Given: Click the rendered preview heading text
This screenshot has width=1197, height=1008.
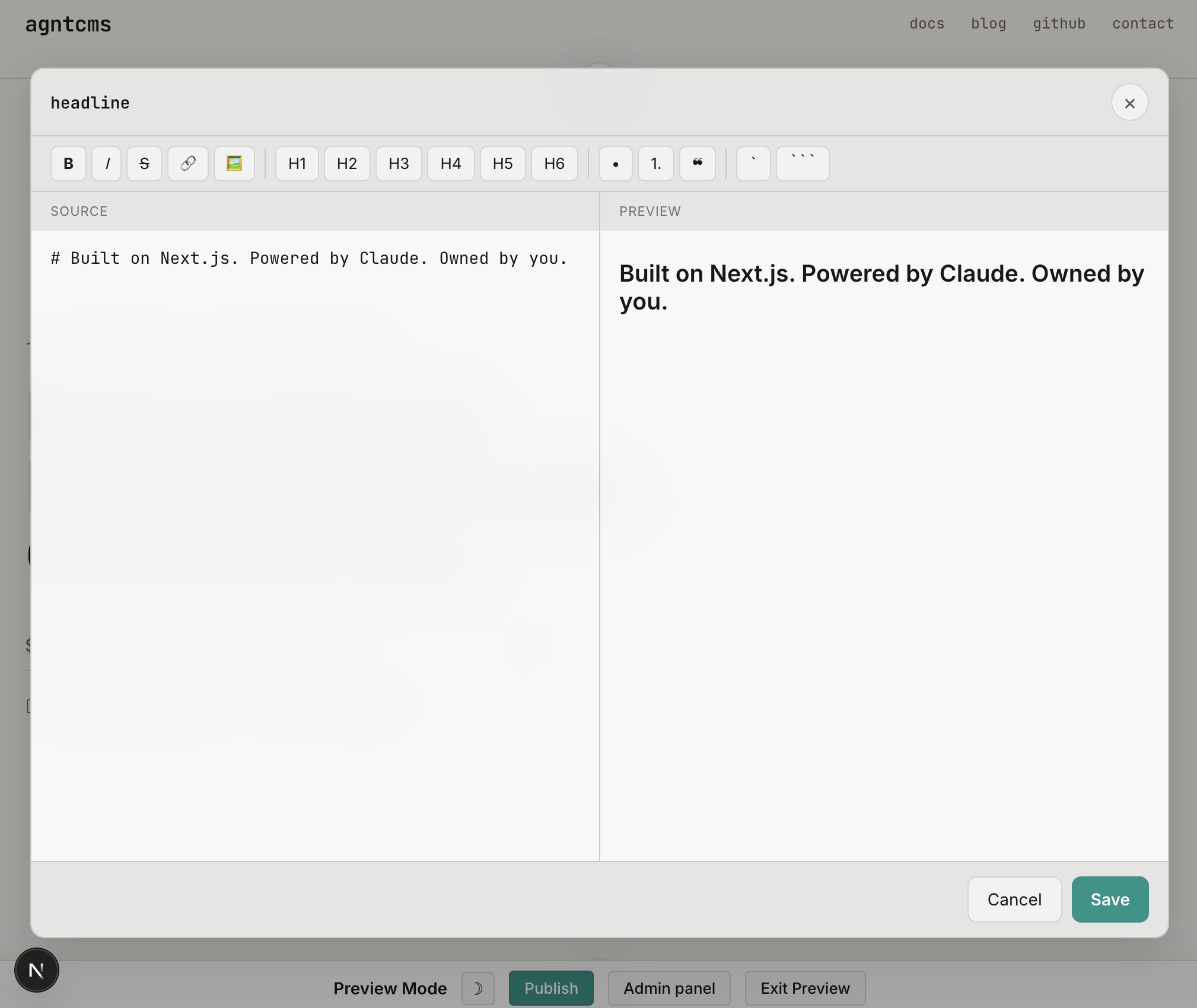Looking at the screenshot, I should [x=881, y=288].
